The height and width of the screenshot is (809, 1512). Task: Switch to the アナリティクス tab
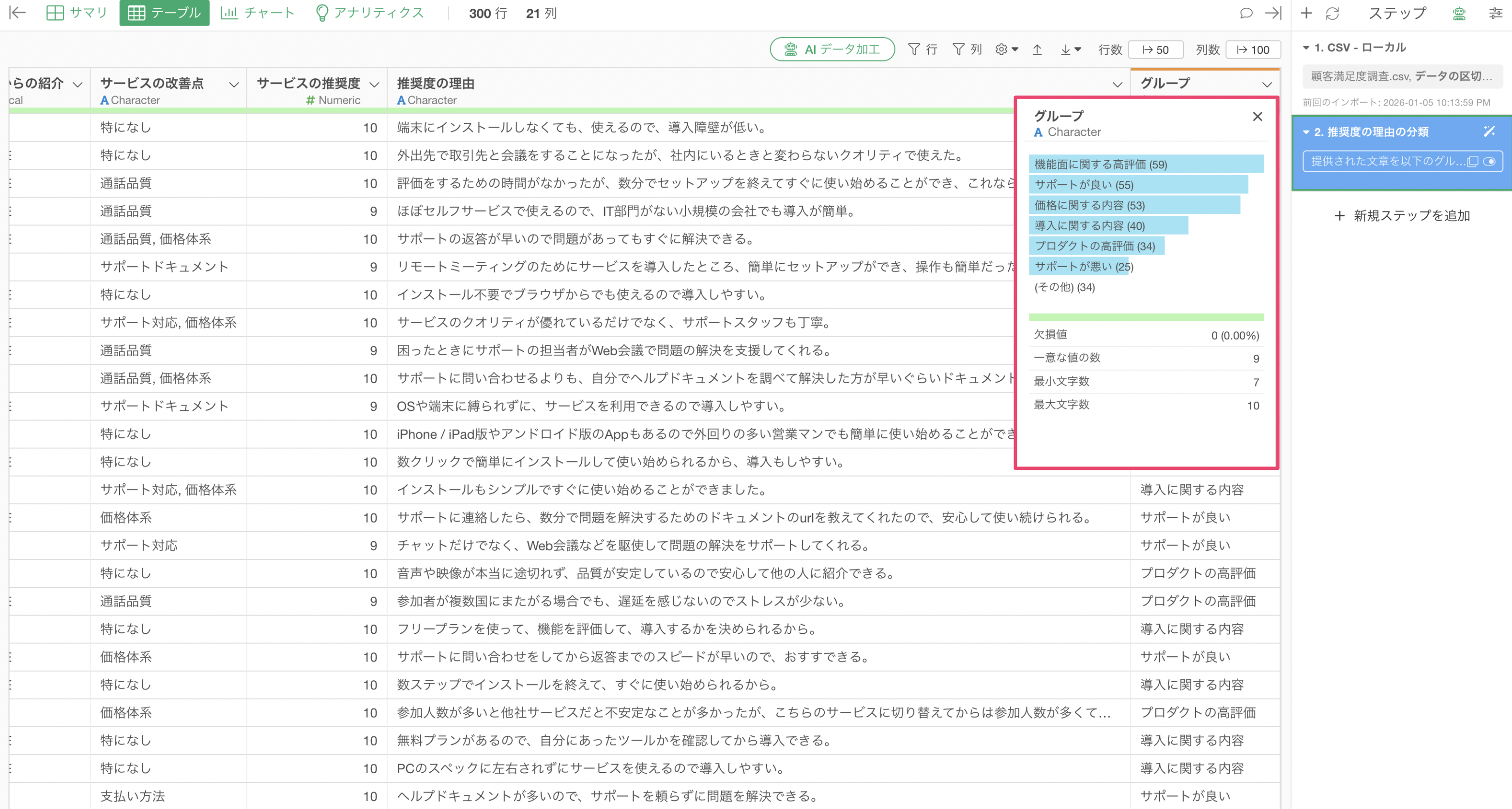point(370,13)
